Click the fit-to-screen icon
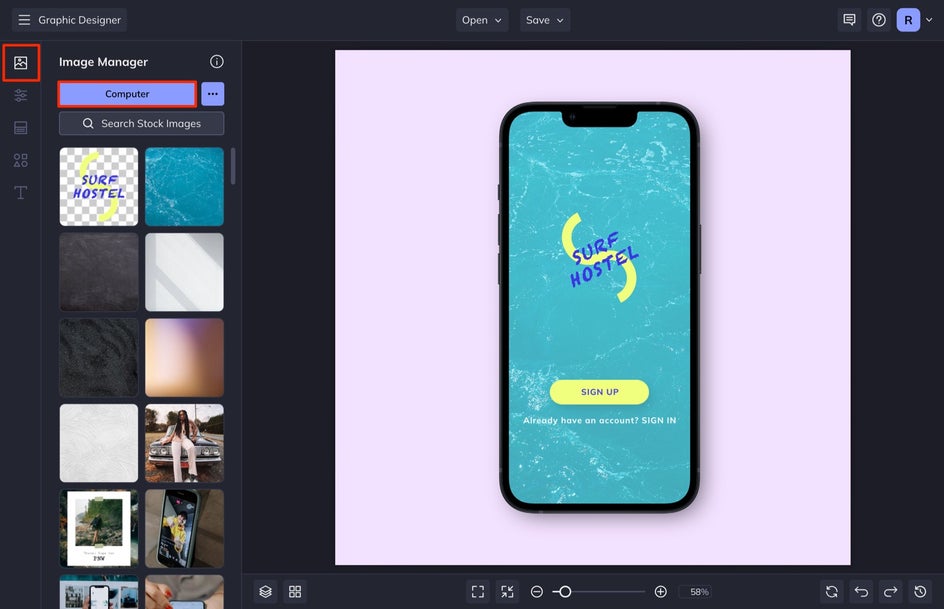The image size is (944, 609). (x=478, y=592)
